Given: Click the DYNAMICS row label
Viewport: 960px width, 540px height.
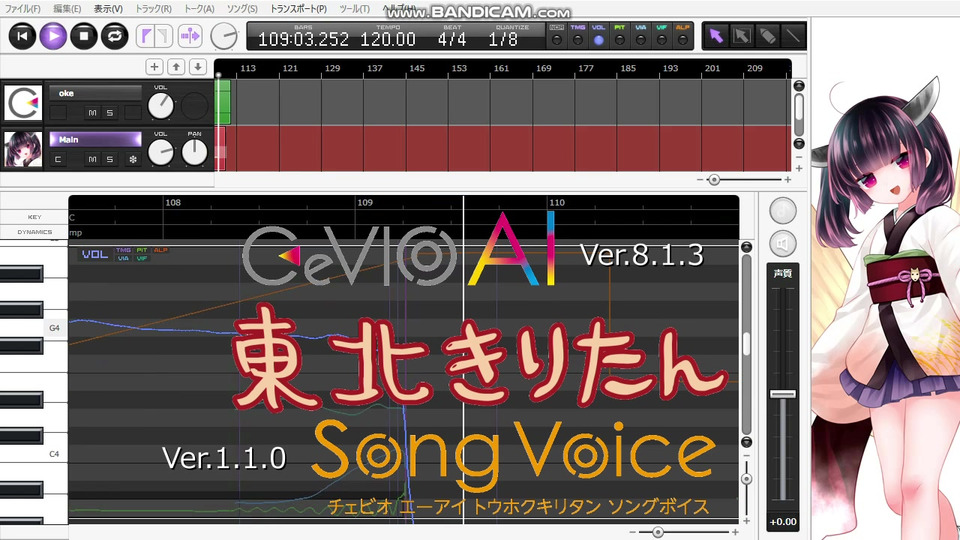Looking at the screenshot, I should pyautogui.click(x=34, y=232).
